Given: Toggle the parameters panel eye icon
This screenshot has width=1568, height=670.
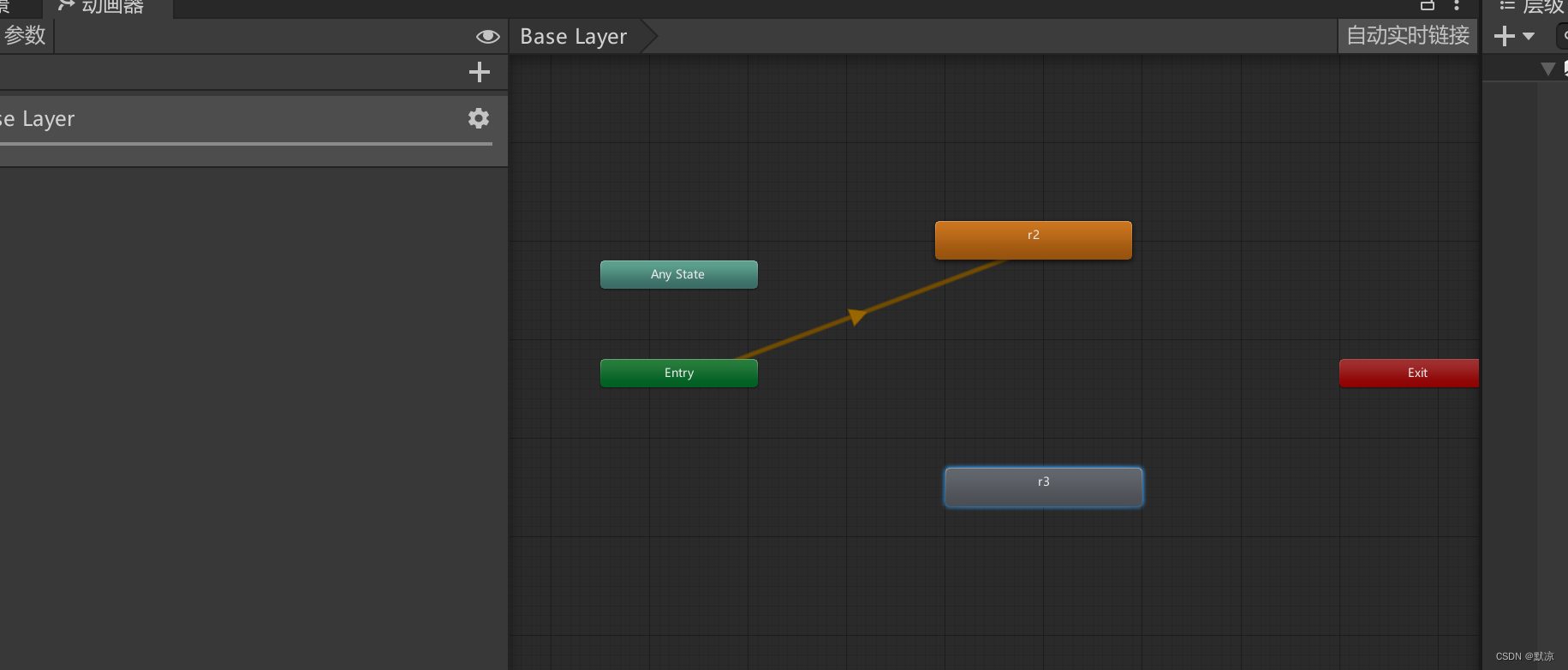Looking at the screenshot, I should 487,36.
